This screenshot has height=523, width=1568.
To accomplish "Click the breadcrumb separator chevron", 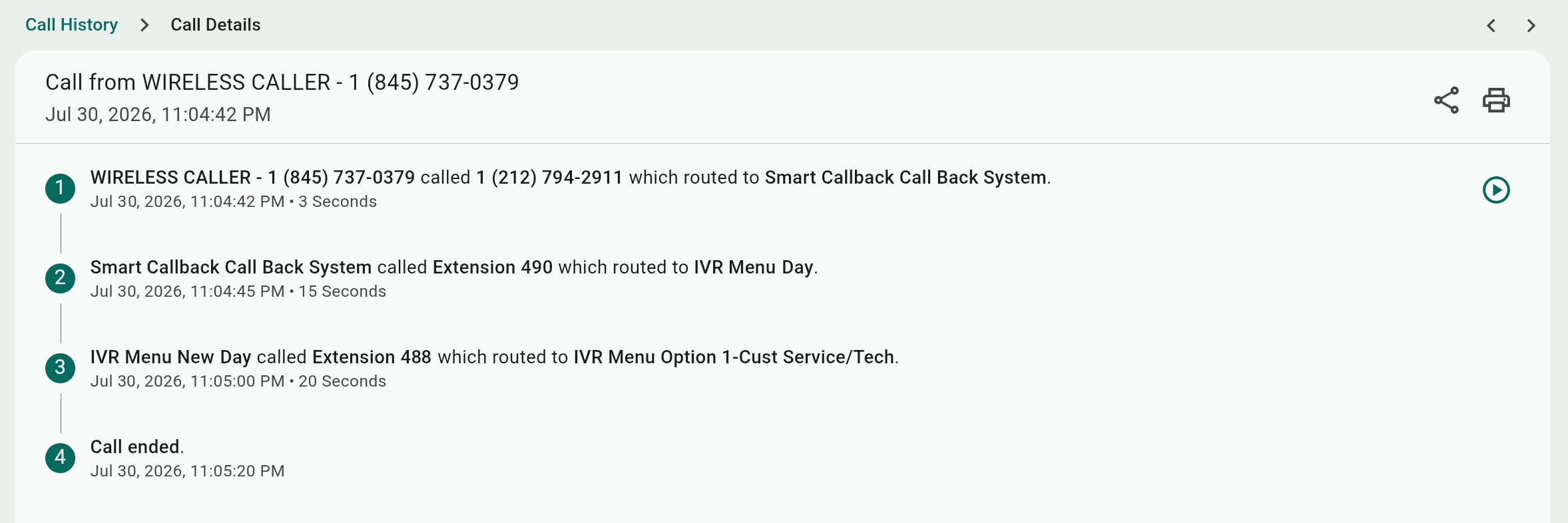I will coord(144,25).
